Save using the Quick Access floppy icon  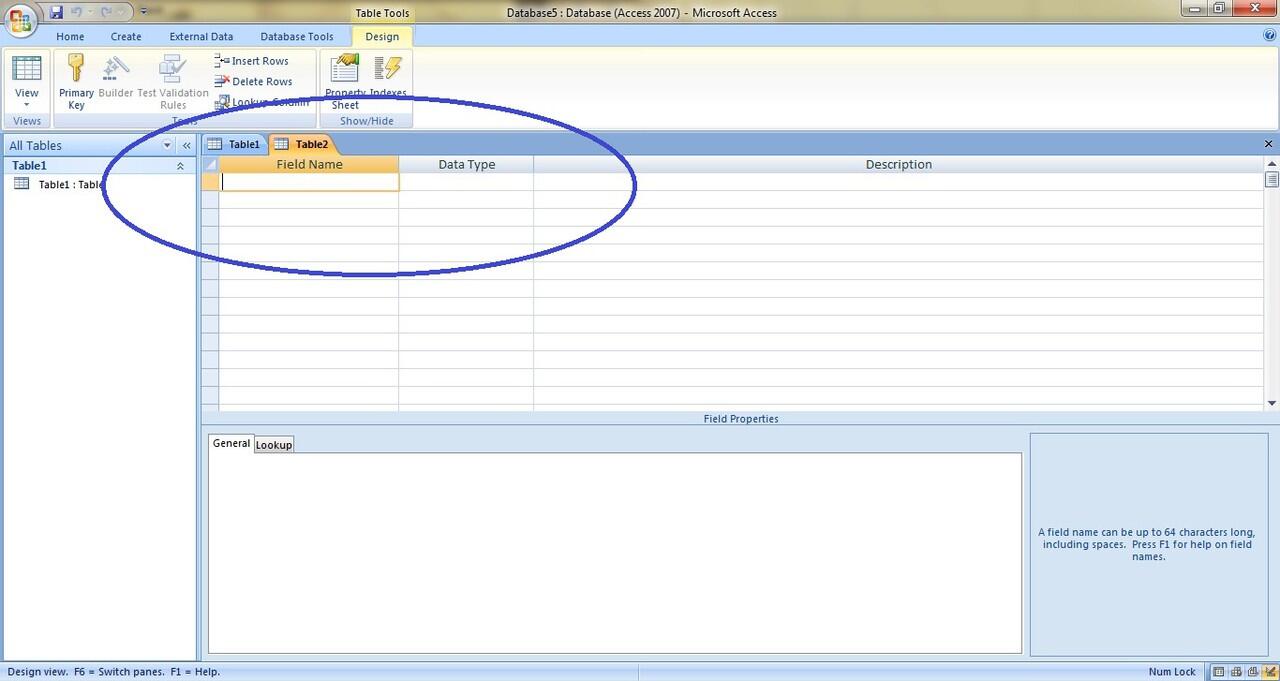click(x=56, y=12)
